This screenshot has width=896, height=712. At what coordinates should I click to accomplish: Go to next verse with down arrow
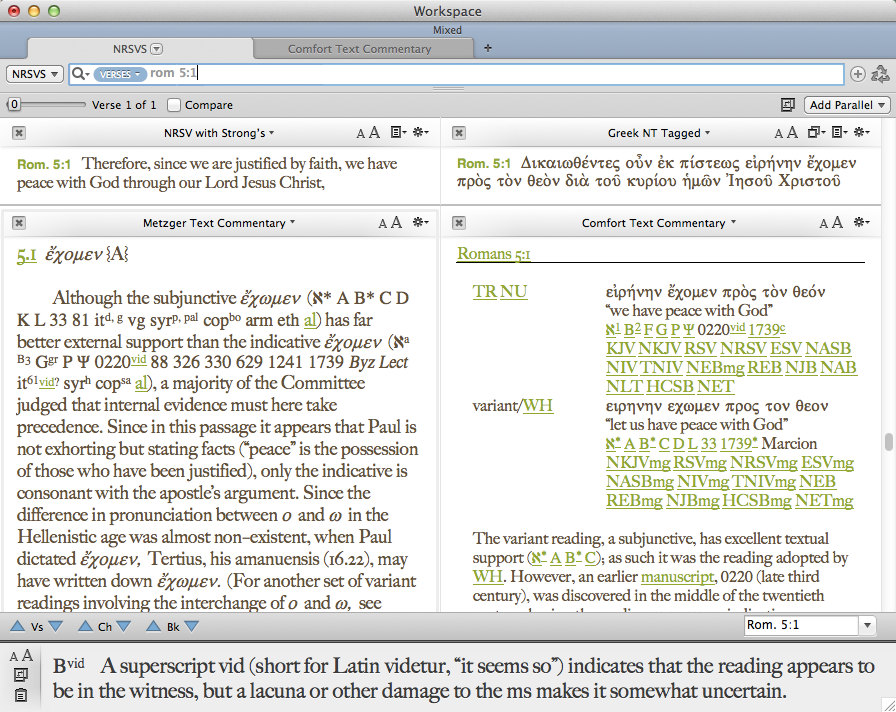pos(56,626)
